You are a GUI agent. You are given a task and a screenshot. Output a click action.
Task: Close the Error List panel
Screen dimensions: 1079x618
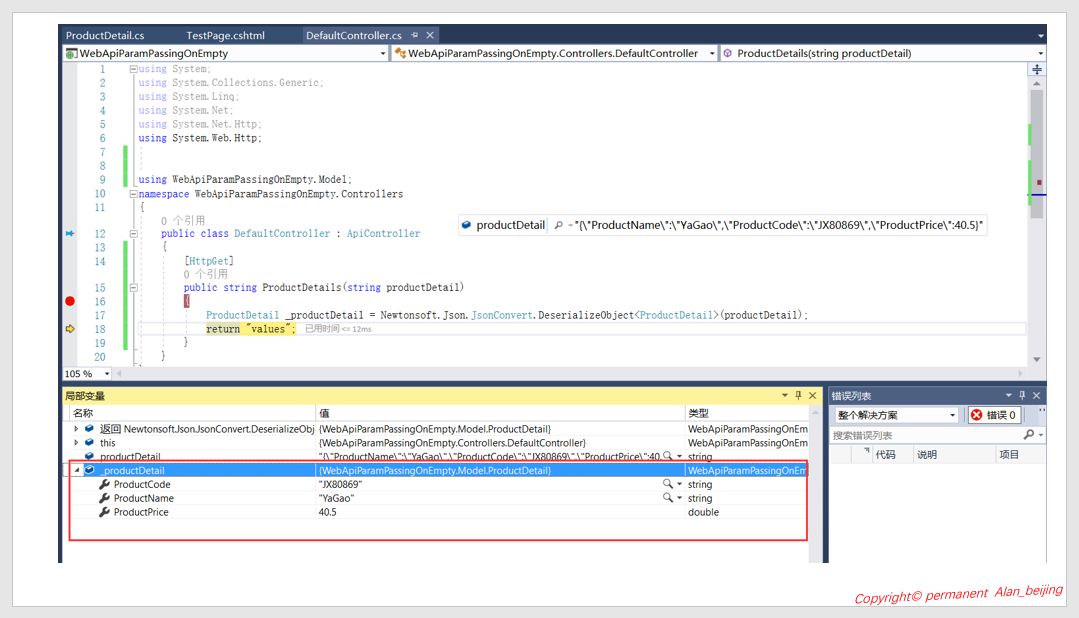coord(1036,396)
